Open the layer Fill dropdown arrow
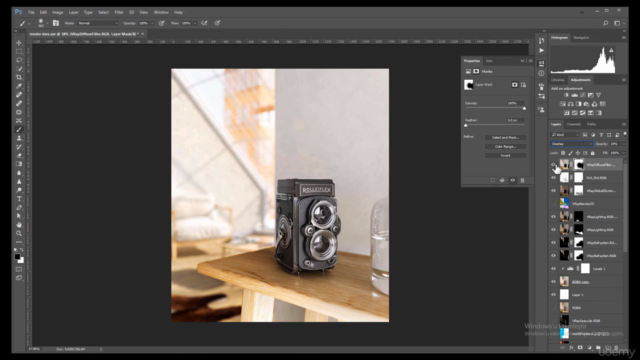Image resolution: width=640 pixels, height=360 pixels. pos(624,153)
